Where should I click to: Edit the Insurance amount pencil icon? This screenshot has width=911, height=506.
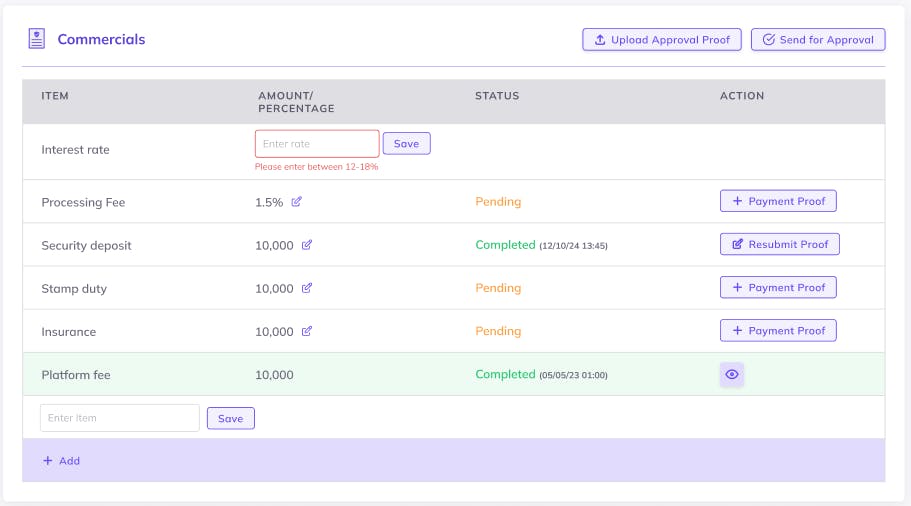click(307, 331)
